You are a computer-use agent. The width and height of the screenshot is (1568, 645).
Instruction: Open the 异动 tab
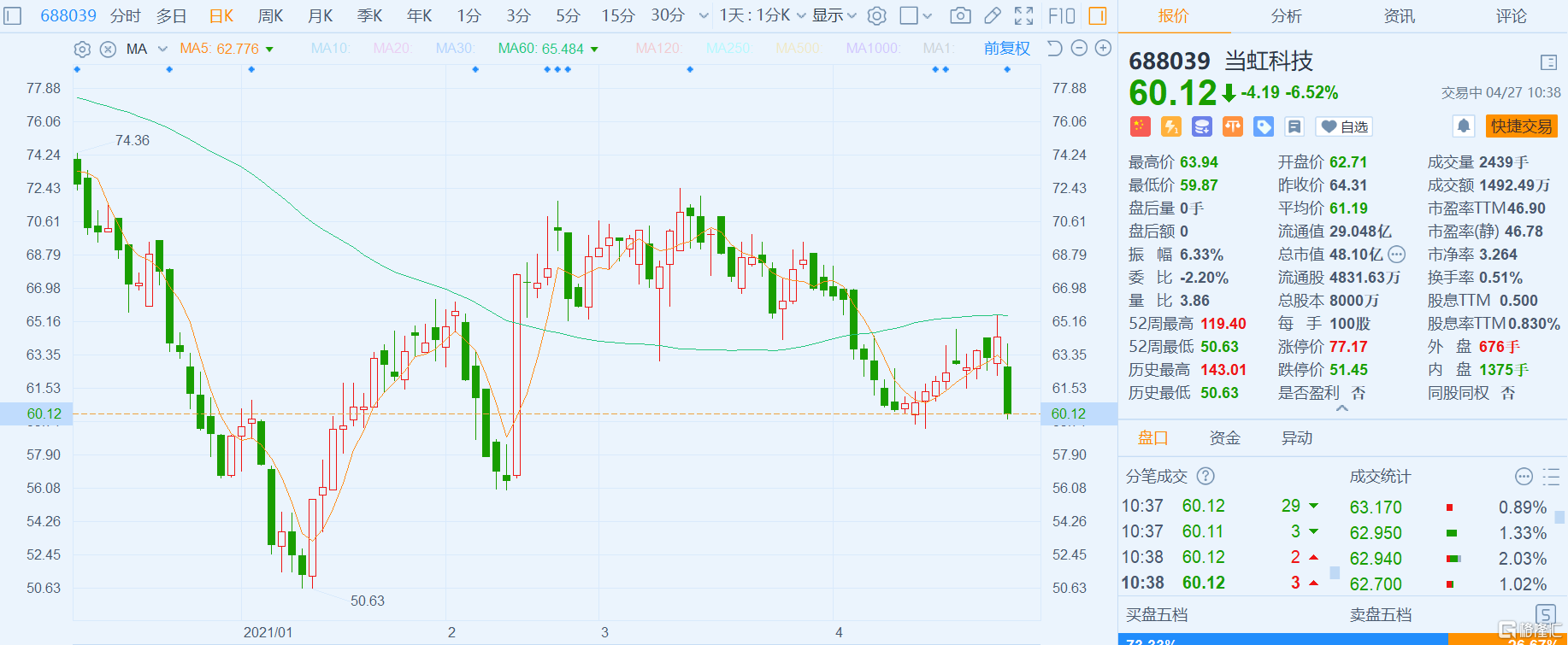[1296, 438]
